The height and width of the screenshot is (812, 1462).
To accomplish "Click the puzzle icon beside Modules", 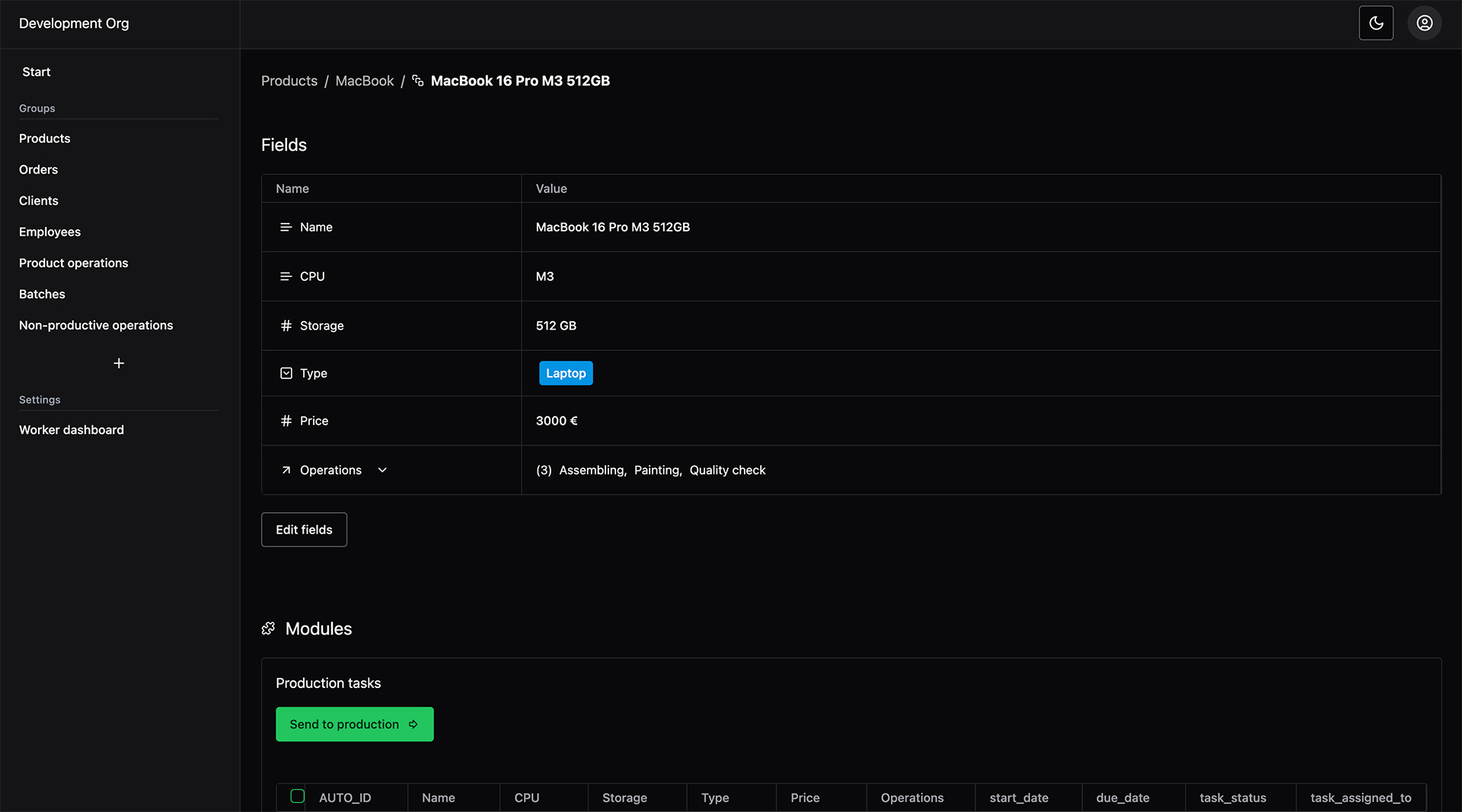I will pyautogui.click(x=268, y=629).
